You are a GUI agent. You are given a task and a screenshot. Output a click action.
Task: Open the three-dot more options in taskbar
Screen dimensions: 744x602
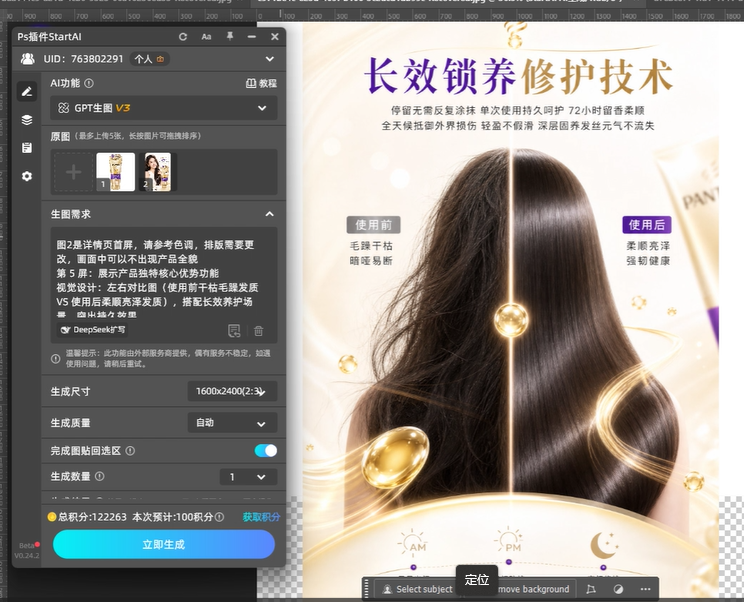(645, 589)
